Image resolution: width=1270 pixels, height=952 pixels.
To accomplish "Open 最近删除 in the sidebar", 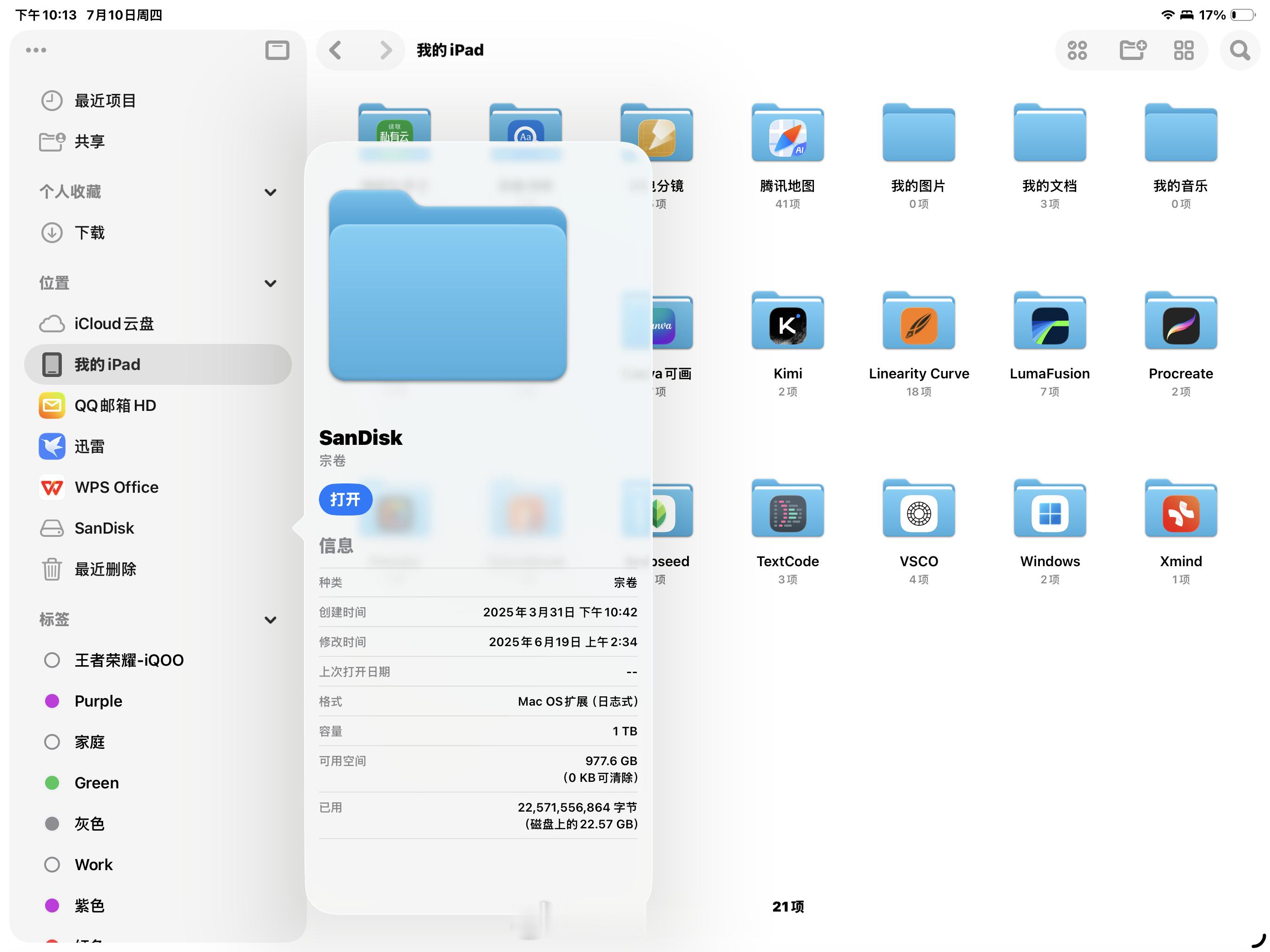I will [158, 569].
